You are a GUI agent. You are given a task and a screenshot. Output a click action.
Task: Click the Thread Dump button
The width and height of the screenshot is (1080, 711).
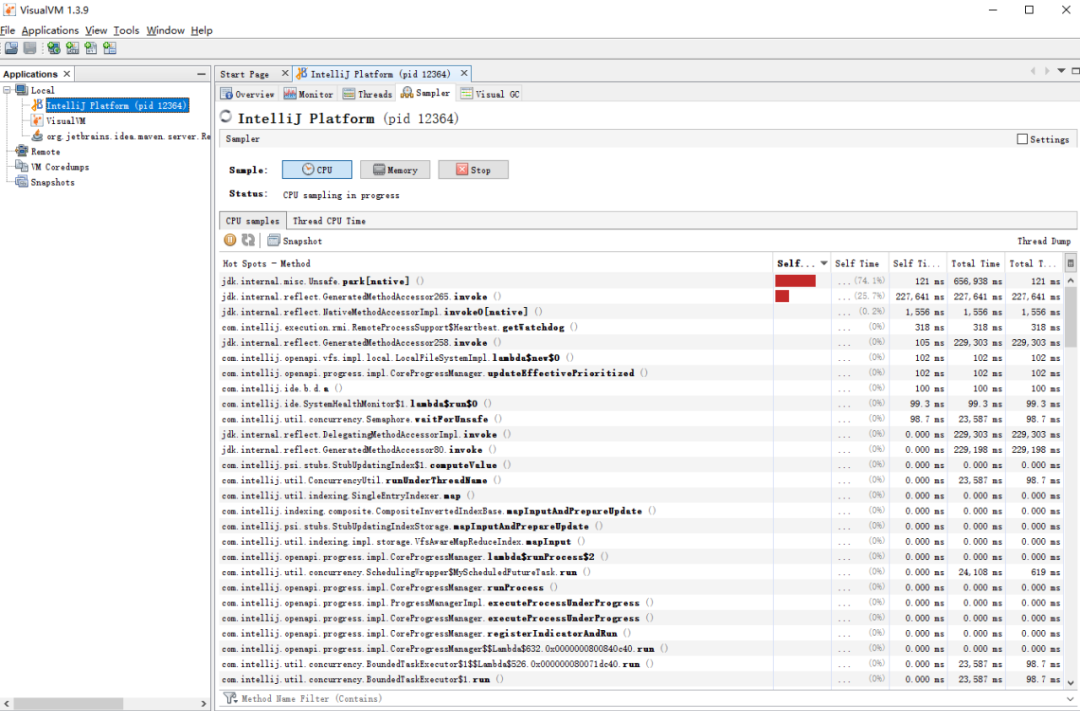click(x=1043, y=240)
